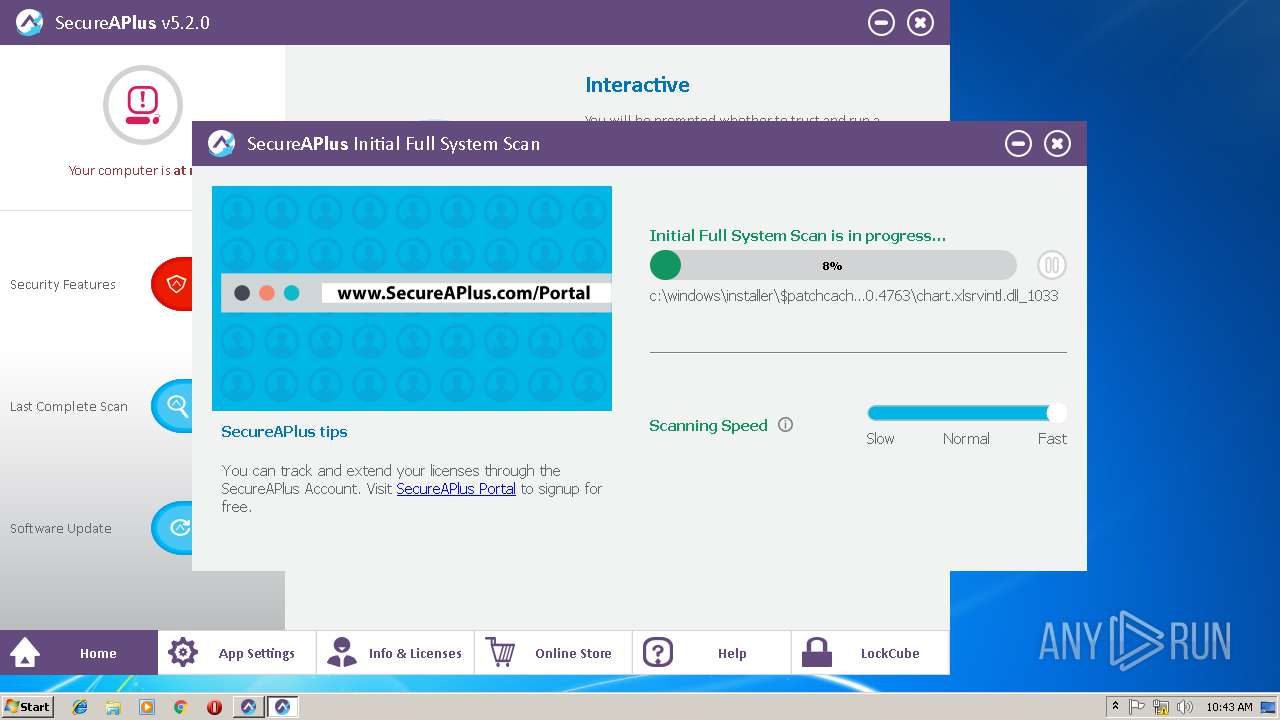Click the Slow speed label

tap(880, 439)
